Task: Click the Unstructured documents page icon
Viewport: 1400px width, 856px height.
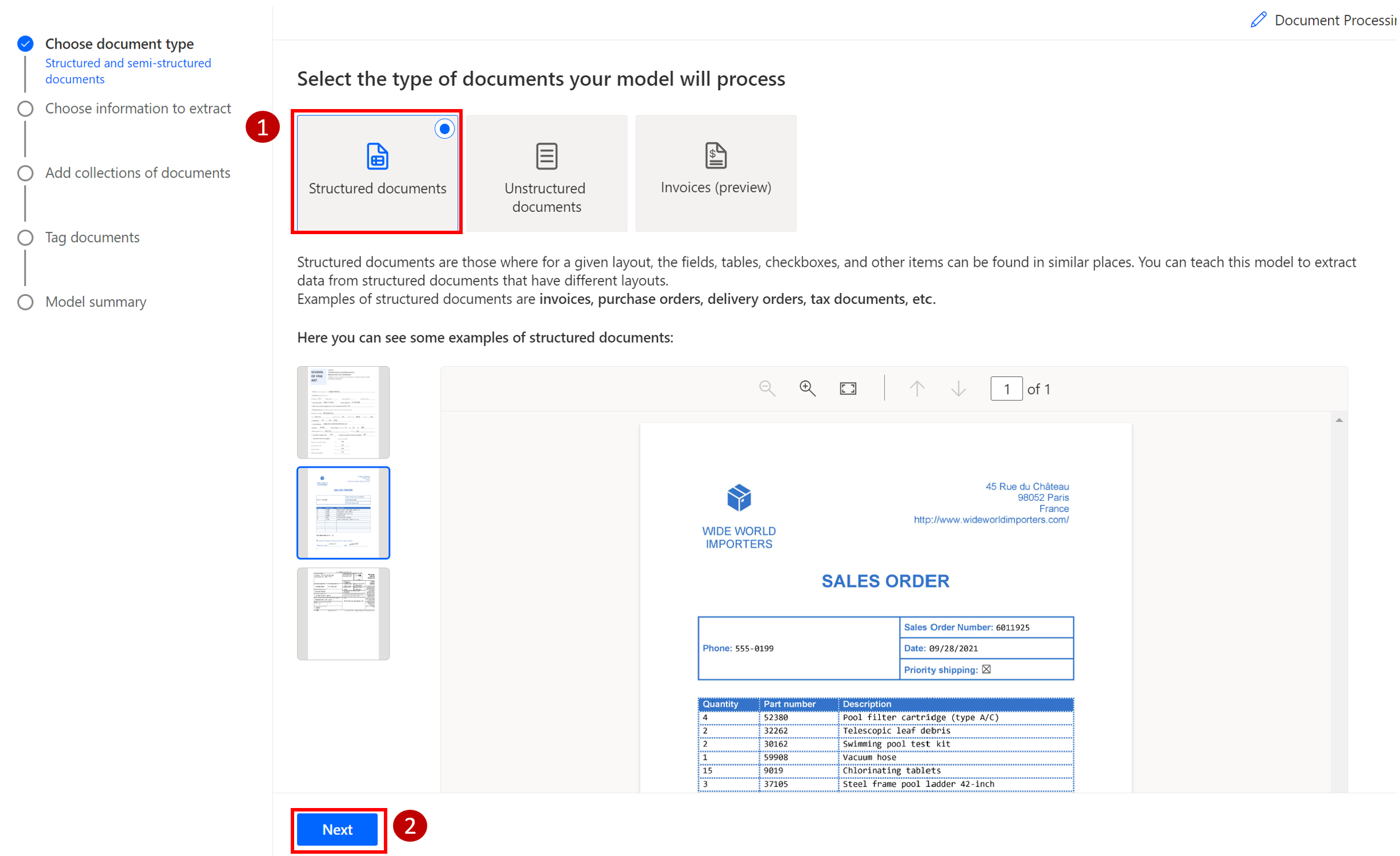Action: [548, 156]
